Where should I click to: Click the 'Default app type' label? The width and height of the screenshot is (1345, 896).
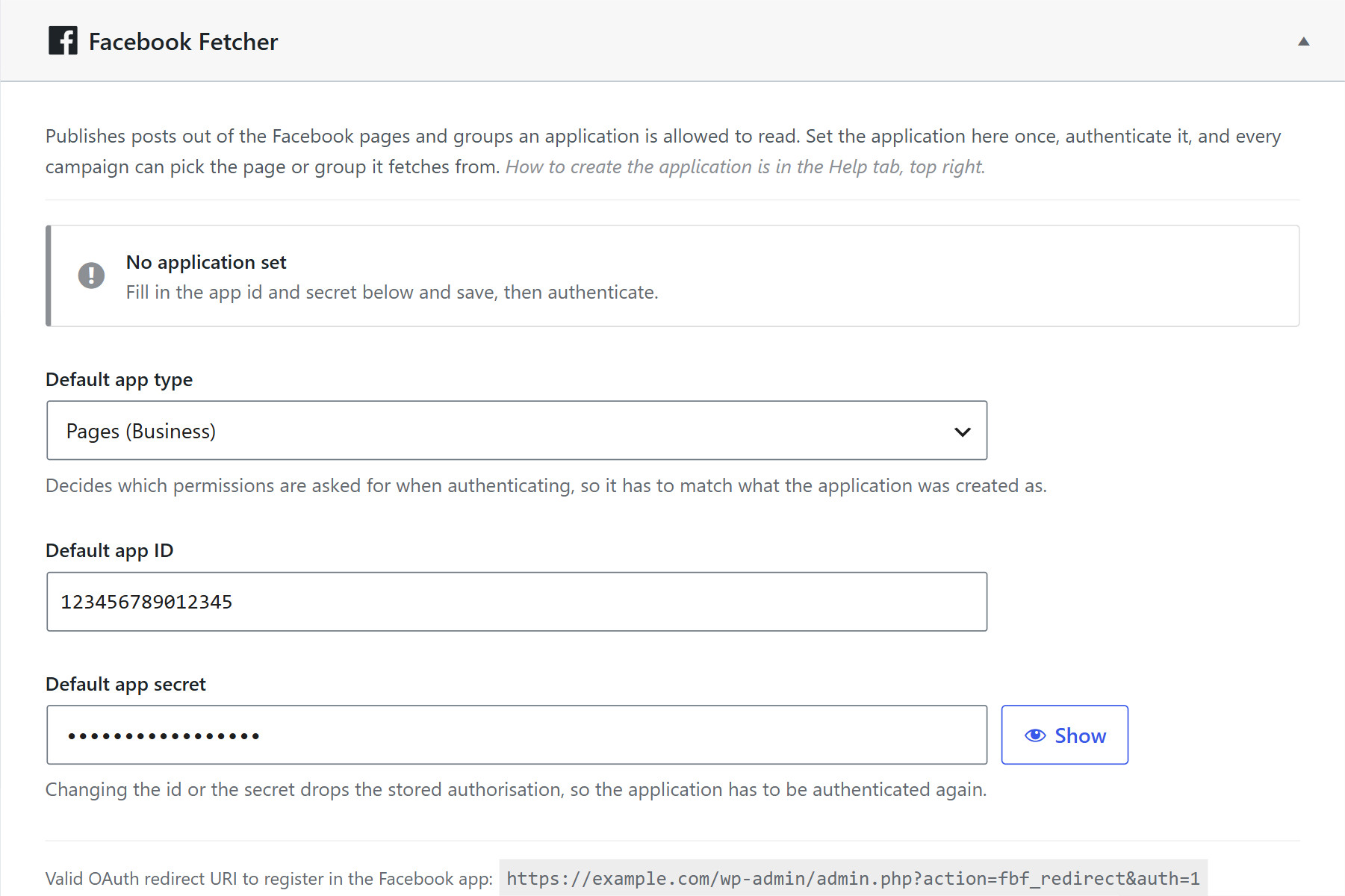[119, 379]
